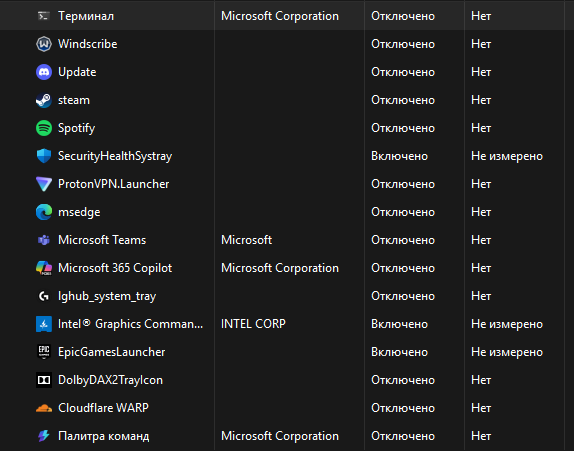574x451 pixels.
Task: Click Отключено status of DolbyDAX2TrayIcon
Action: click(403, 380)
